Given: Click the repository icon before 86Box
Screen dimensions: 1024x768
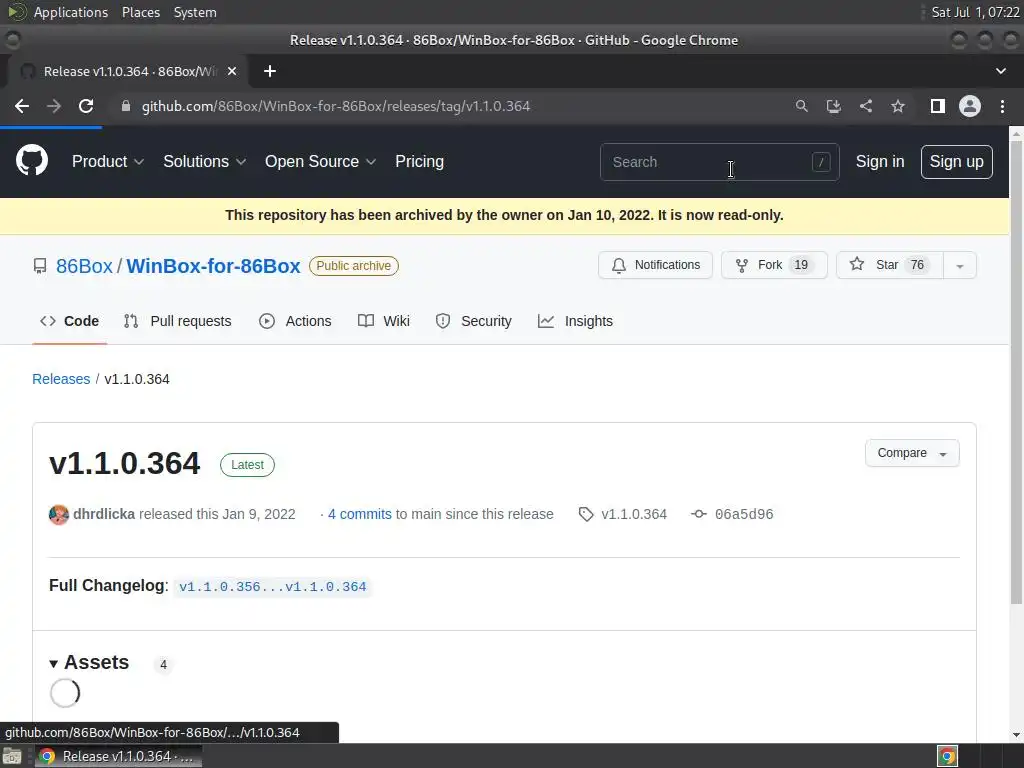Looking at the screenshot, I should [40, 266].
